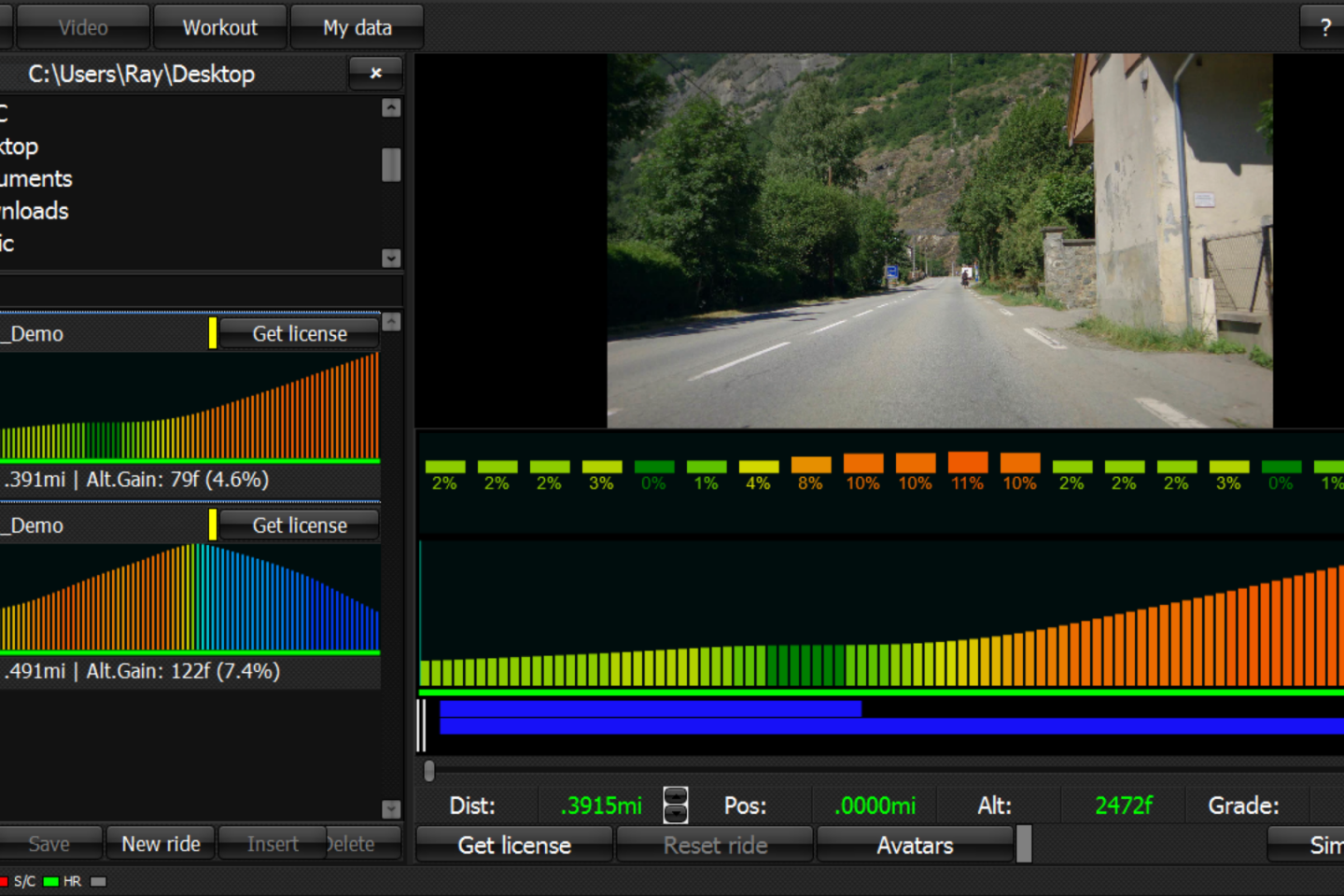The image size is (1344, 896).
Task: Close the folder browser with the × button
Action: point(375,73)
